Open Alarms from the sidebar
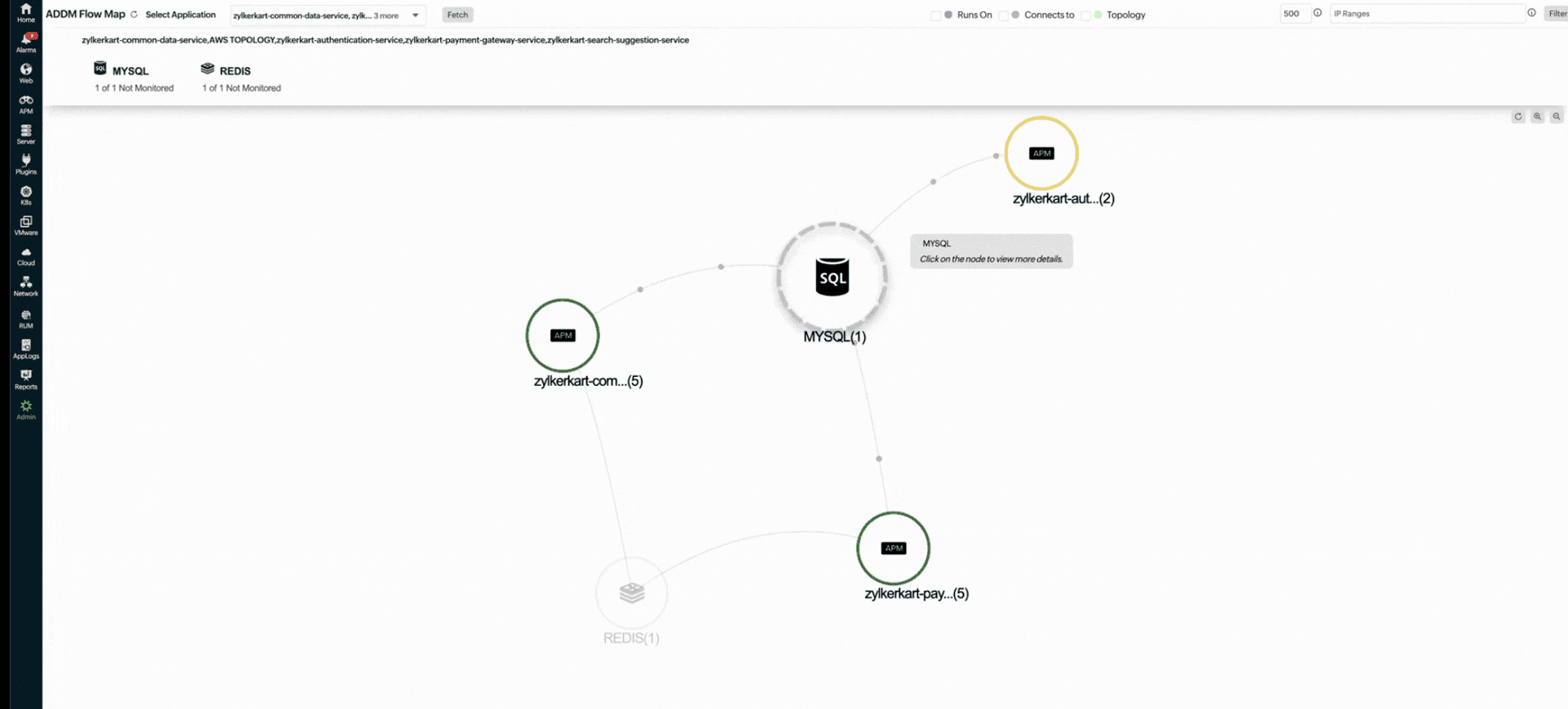Image resolution: width=1568 pixels, height=709 pixels. click(x=26, y=42)
